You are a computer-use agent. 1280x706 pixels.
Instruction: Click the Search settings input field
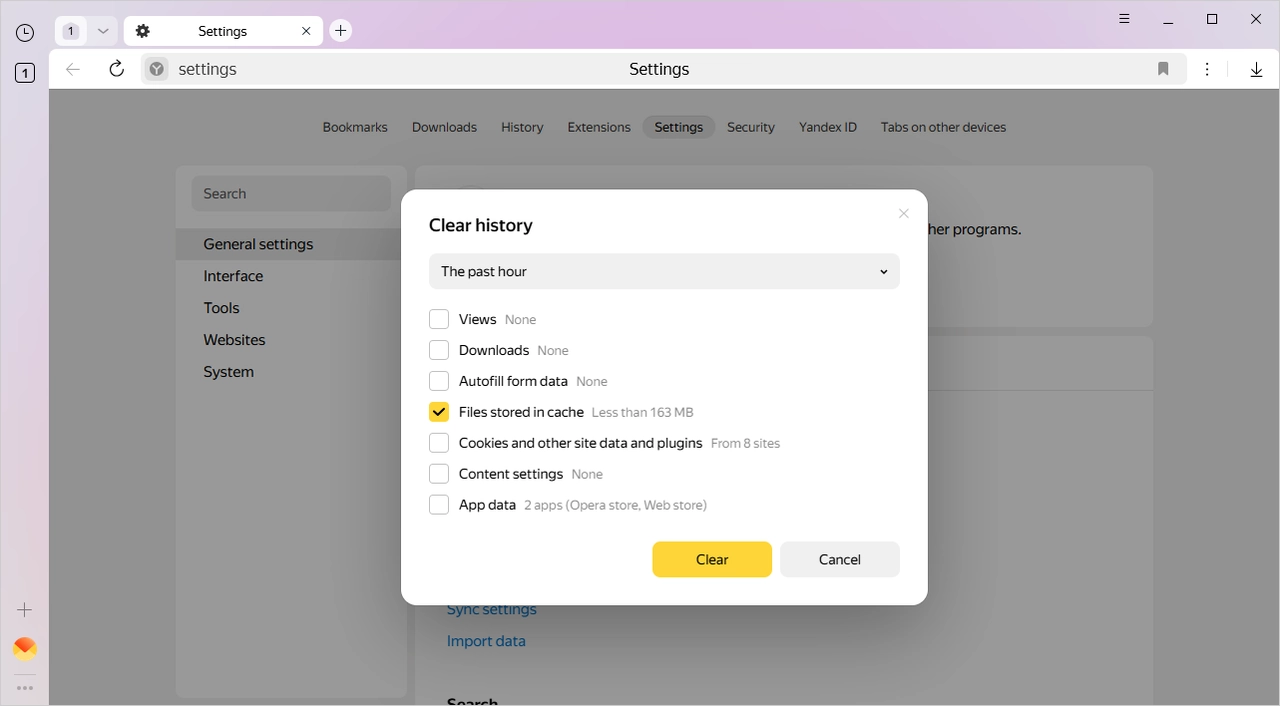(290, 193)
